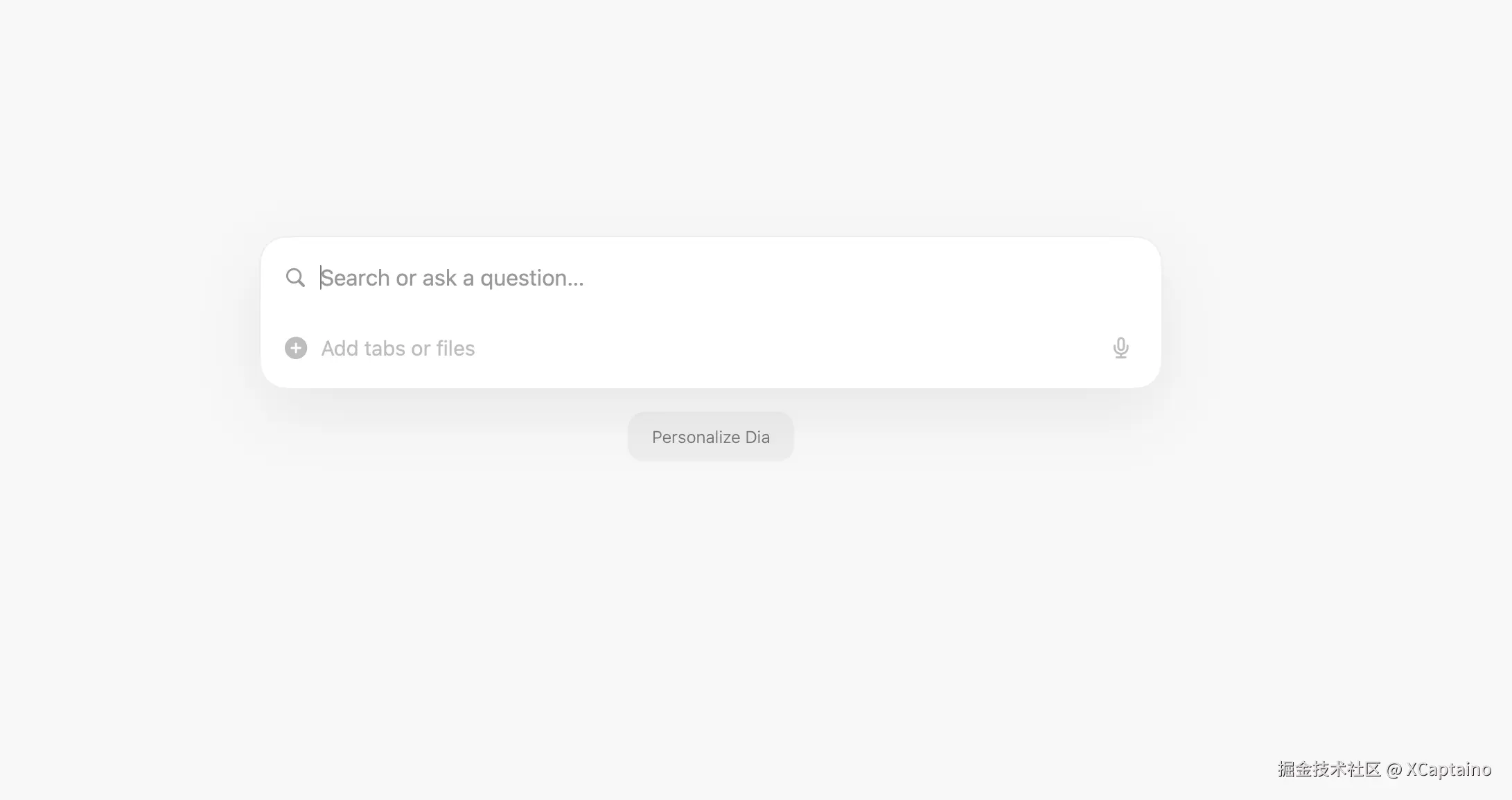
Task: Tap the mic icon at the card's right edge
Action: click(1120, 347)
